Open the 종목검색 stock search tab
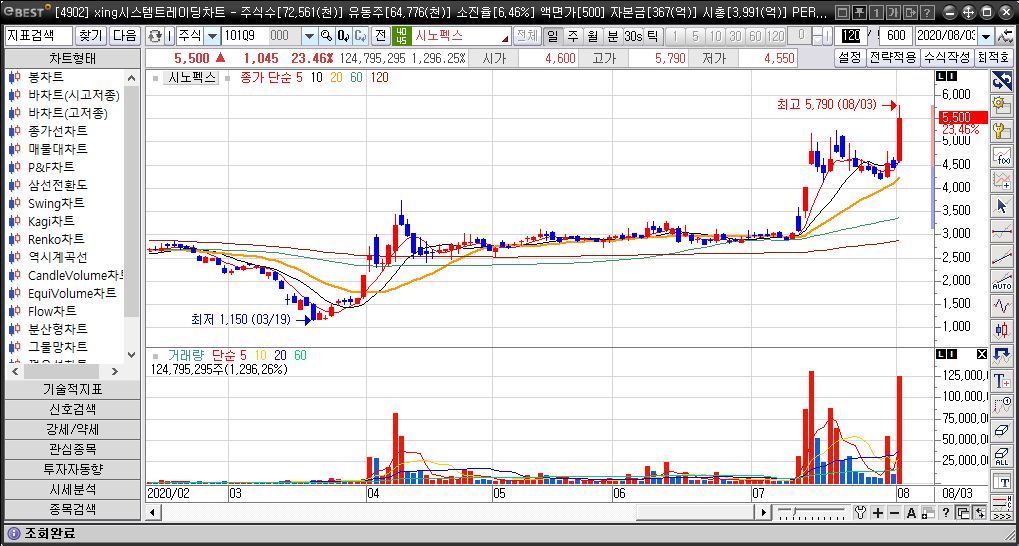Screen dimensions: 1019x546 coord(72,509)
